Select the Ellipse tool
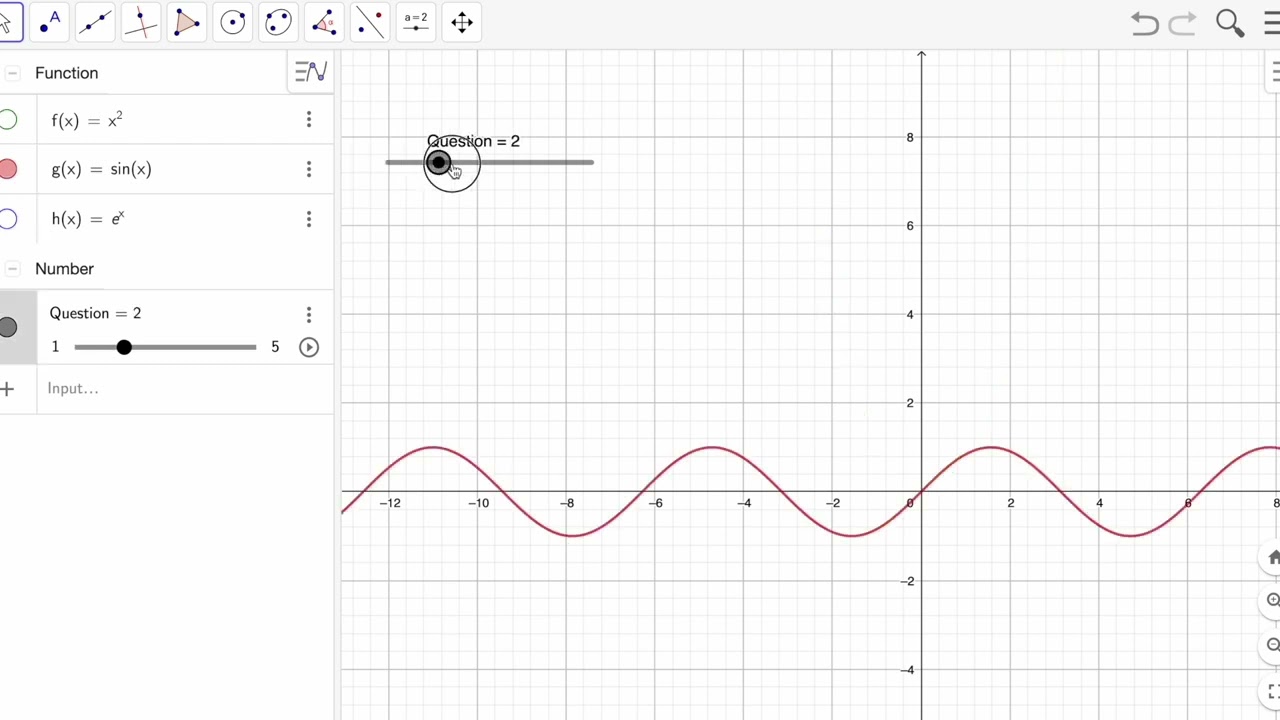 coord(279,22)
